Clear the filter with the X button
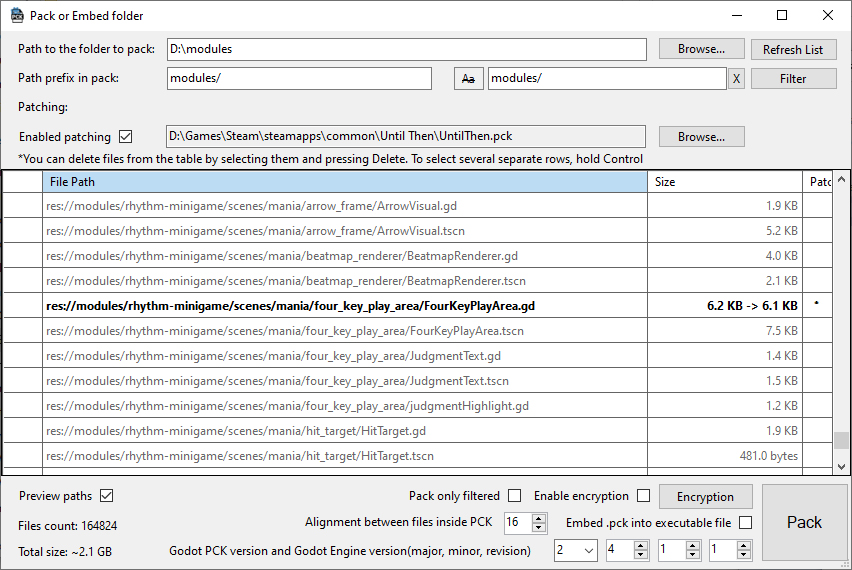 point(736,79)
